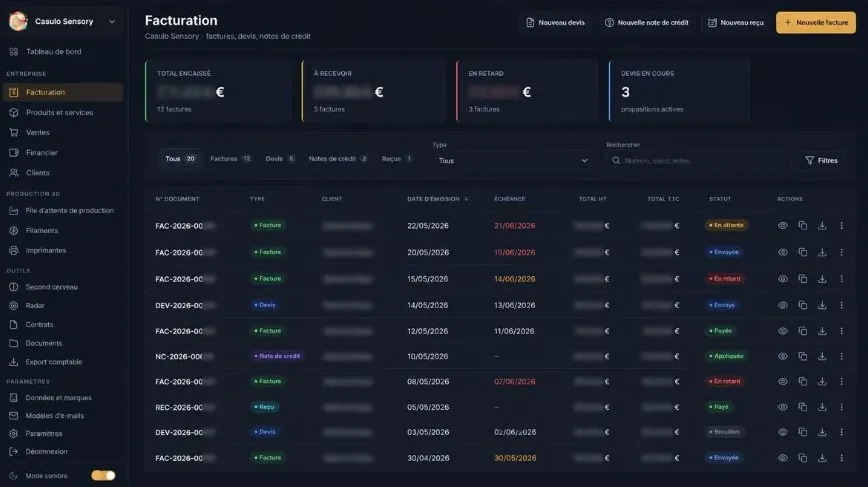The height and width of the screenshot is (487, 868).
Task: Open more actions for quote dated 14/05/2026
Action: (x=841, y=305)
